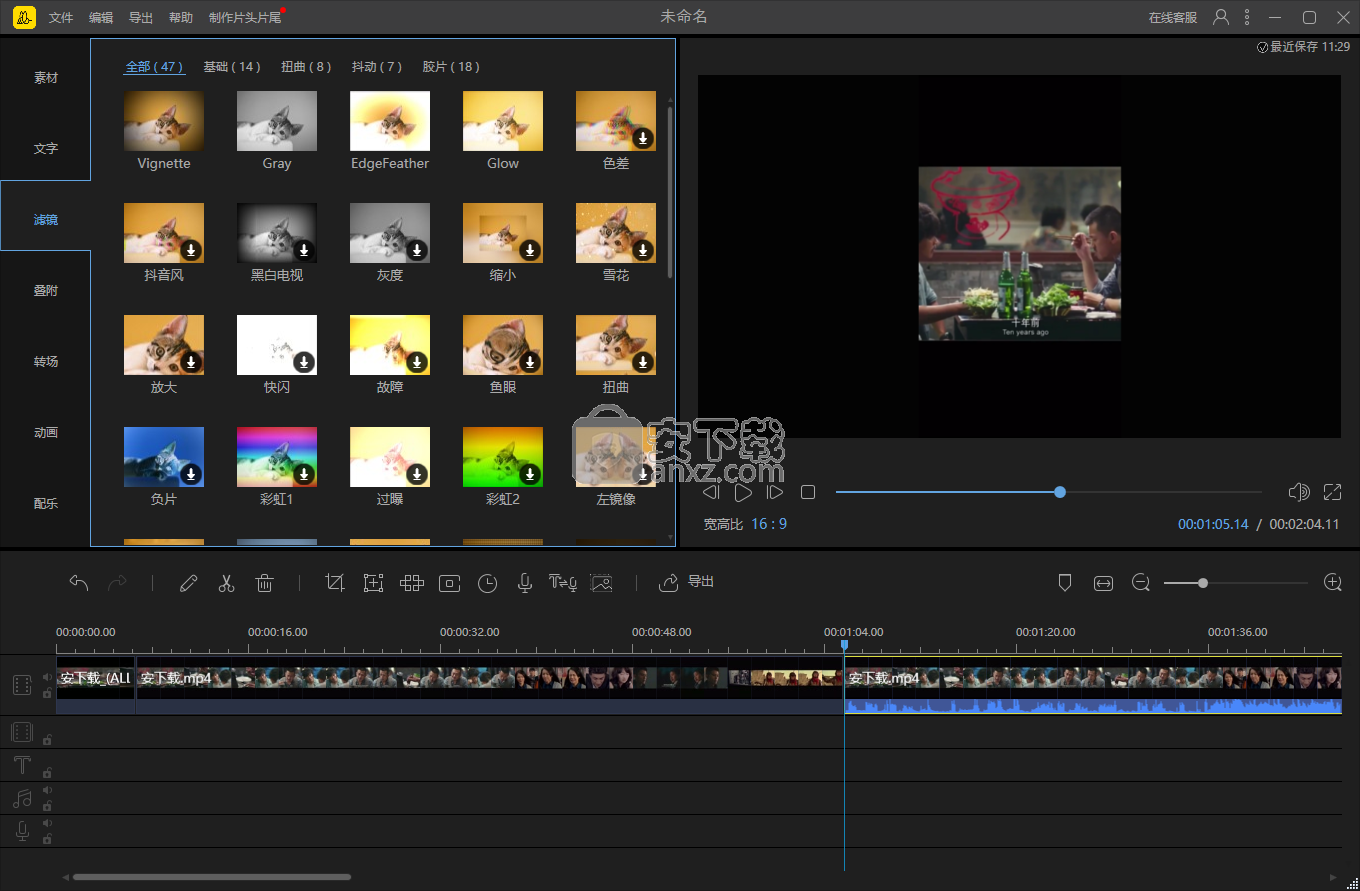The image size is (1360, 891).
Task: Split the clip with the scissors tool
Action: pyautogui.click(x=226, y=583)
